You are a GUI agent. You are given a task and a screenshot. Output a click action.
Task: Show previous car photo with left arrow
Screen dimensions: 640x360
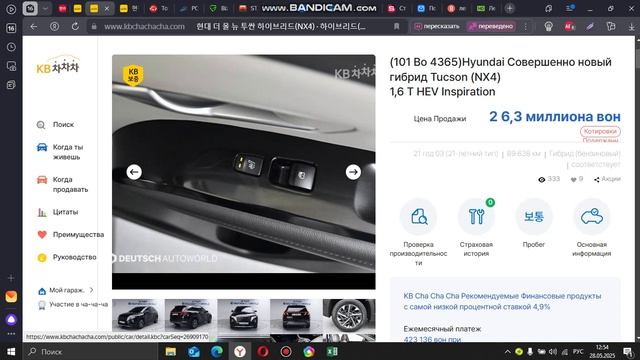point(134,172)
